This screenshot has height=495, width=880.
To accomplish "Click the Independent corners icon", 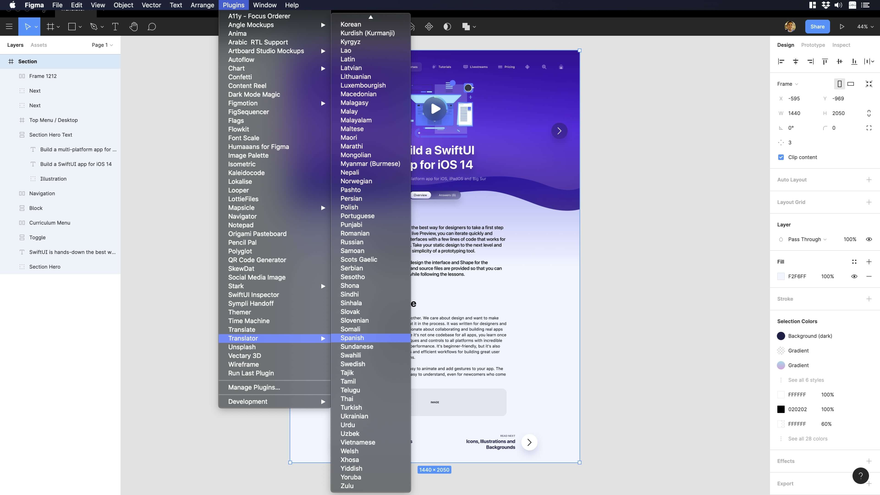I will point(869,128).
